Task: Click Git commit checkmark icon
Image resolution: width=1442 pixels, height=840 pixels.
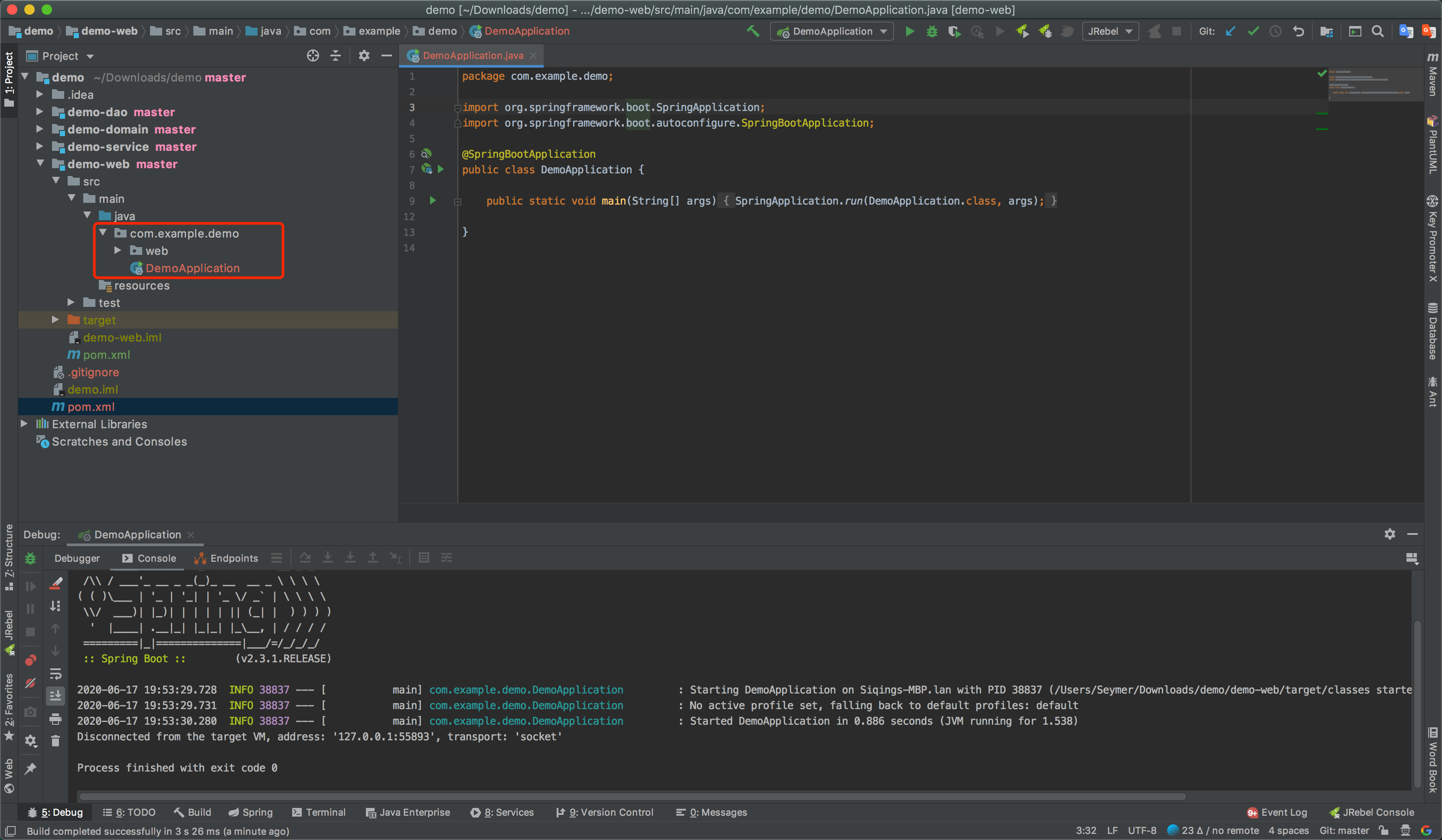Action: coord(1253,32)
